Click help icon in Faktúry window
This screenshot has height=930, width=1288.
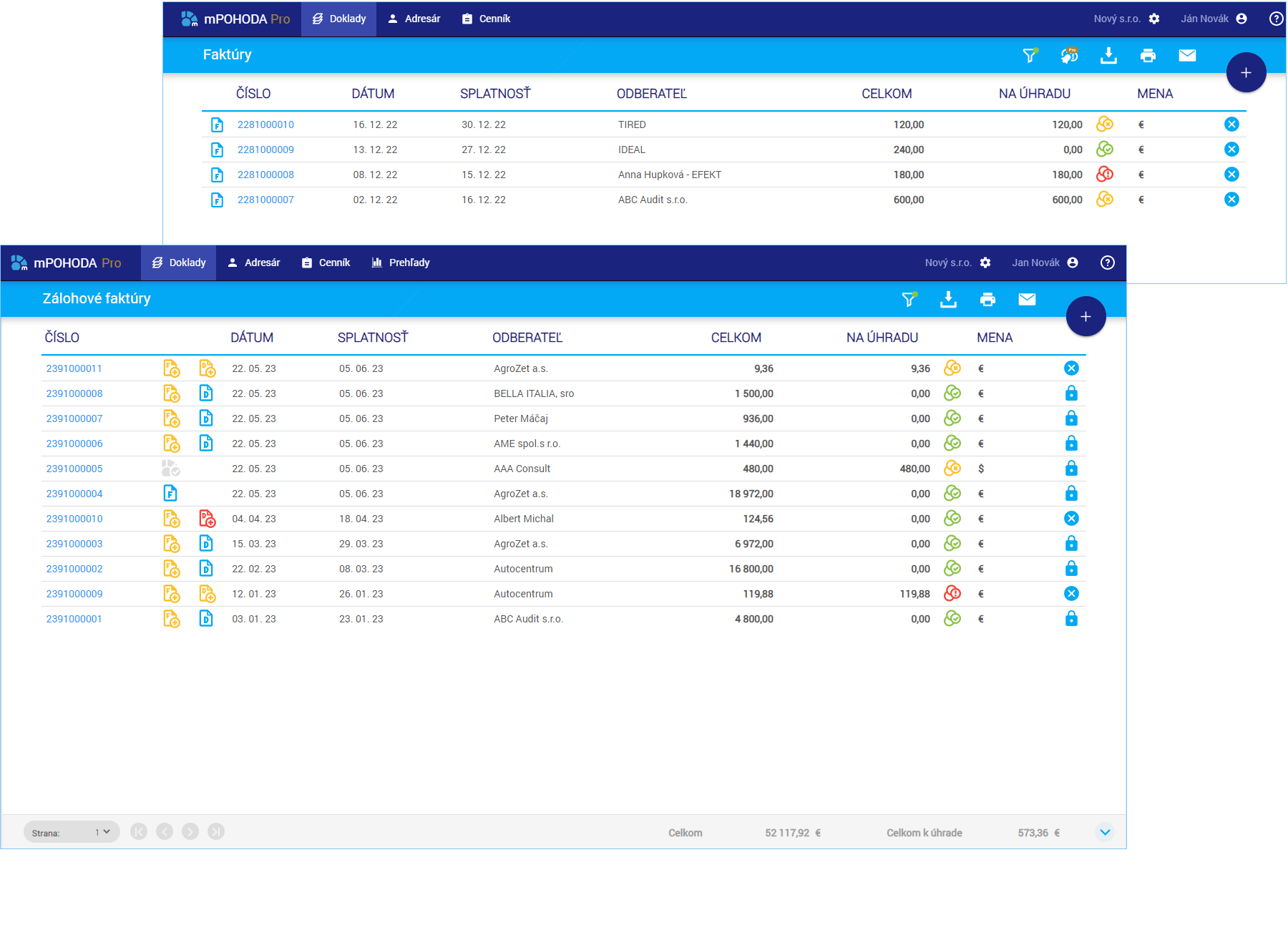[1277, 19]
